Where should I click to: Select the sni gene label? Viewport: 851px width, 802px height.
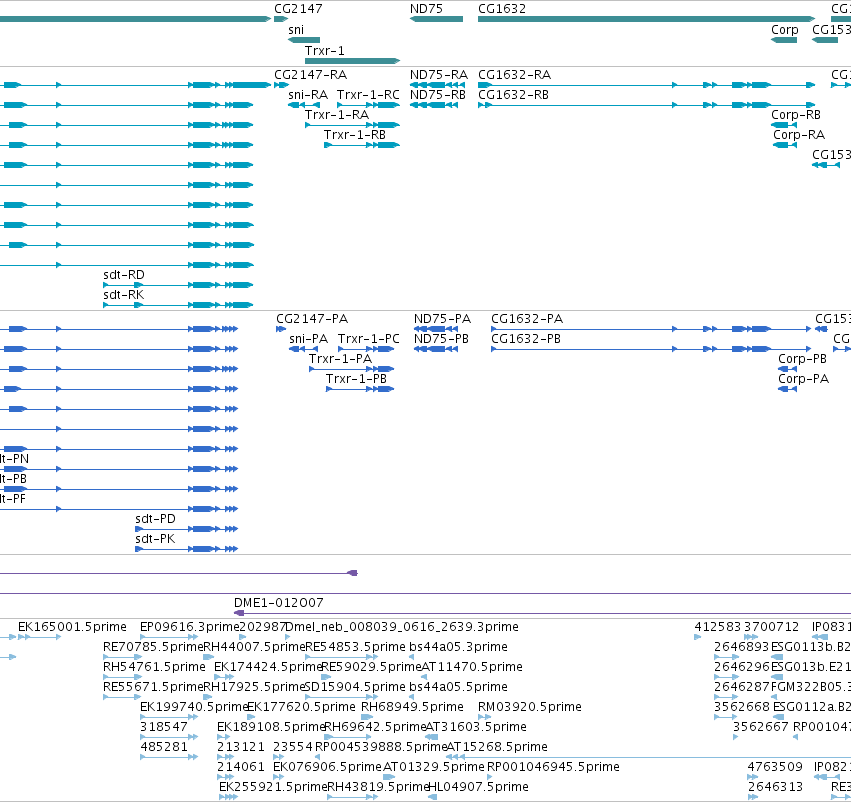(296, 30)
